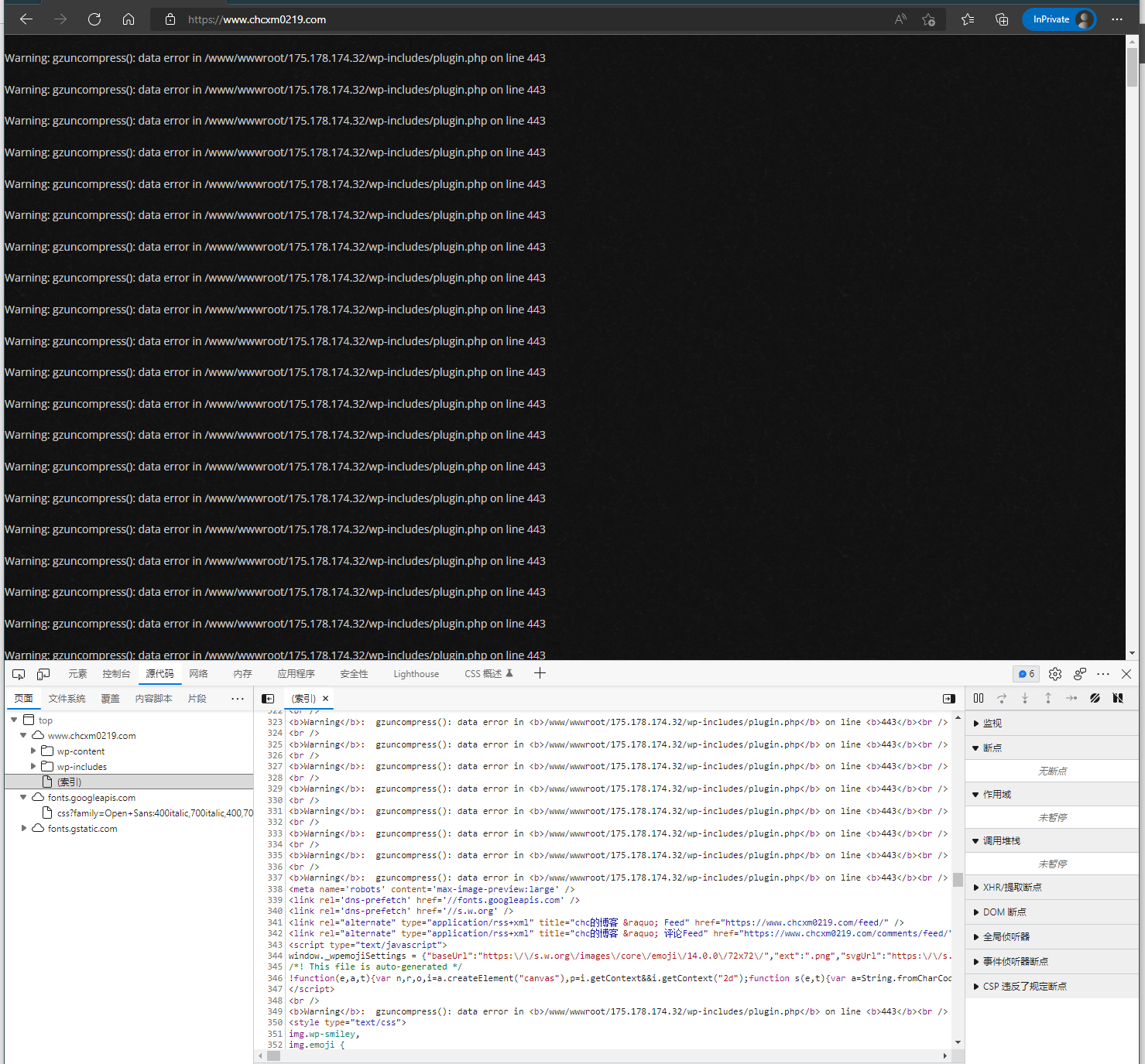Open browser Settings and more menu
This screenshot has height=1064, width=1145.
(x=1117, y=19)
